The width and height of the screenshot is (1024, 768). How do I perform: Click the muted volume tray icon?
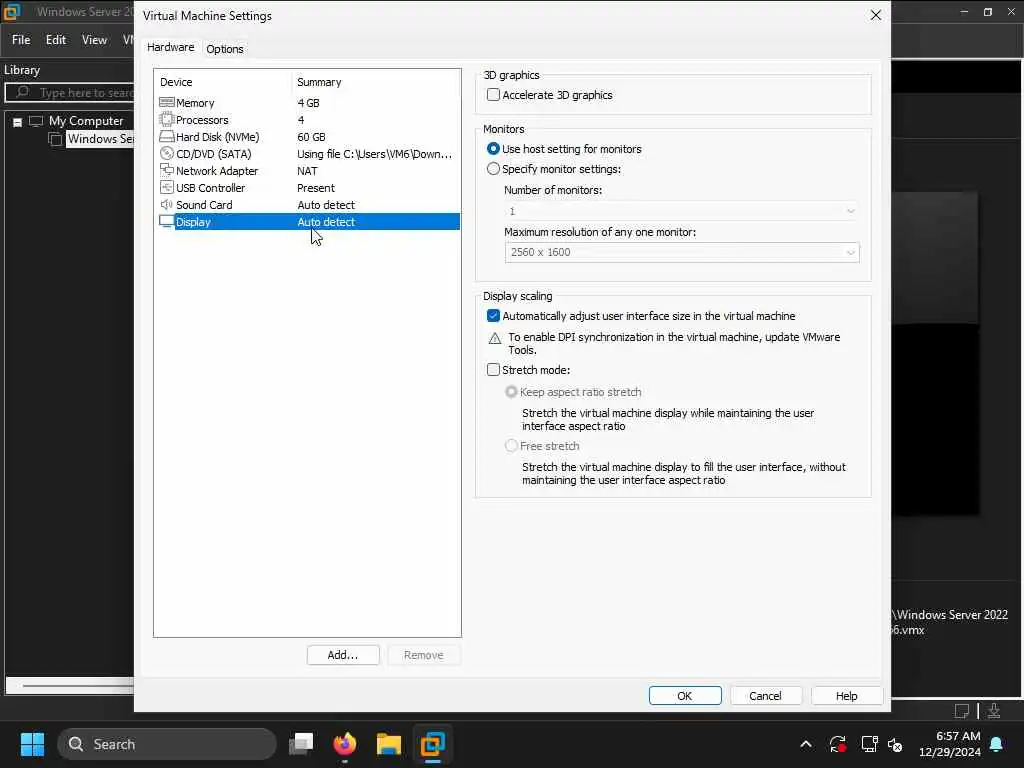pos(895,744)
